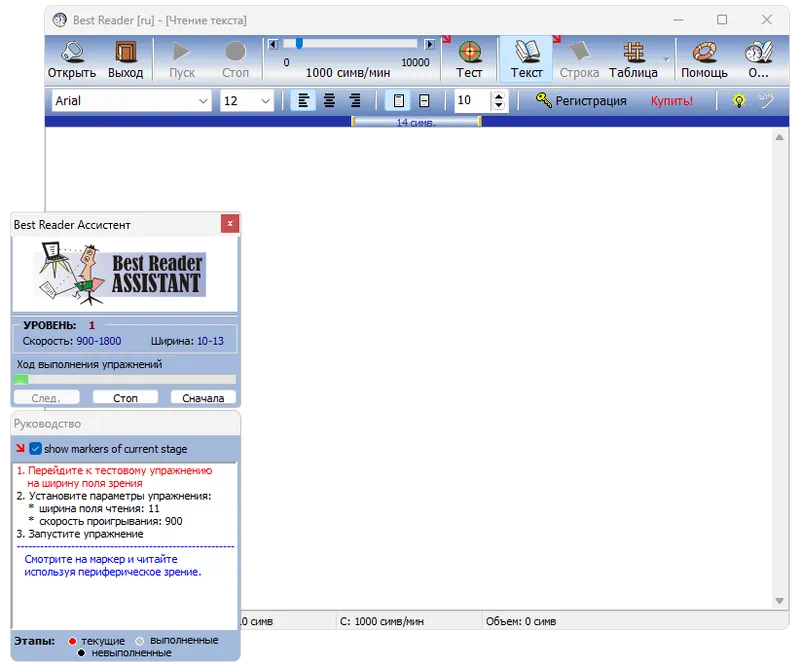This screenshot has width=800, height=669.
Task: Click the Стоп button in the main toolbar
Action: point(235,60)
